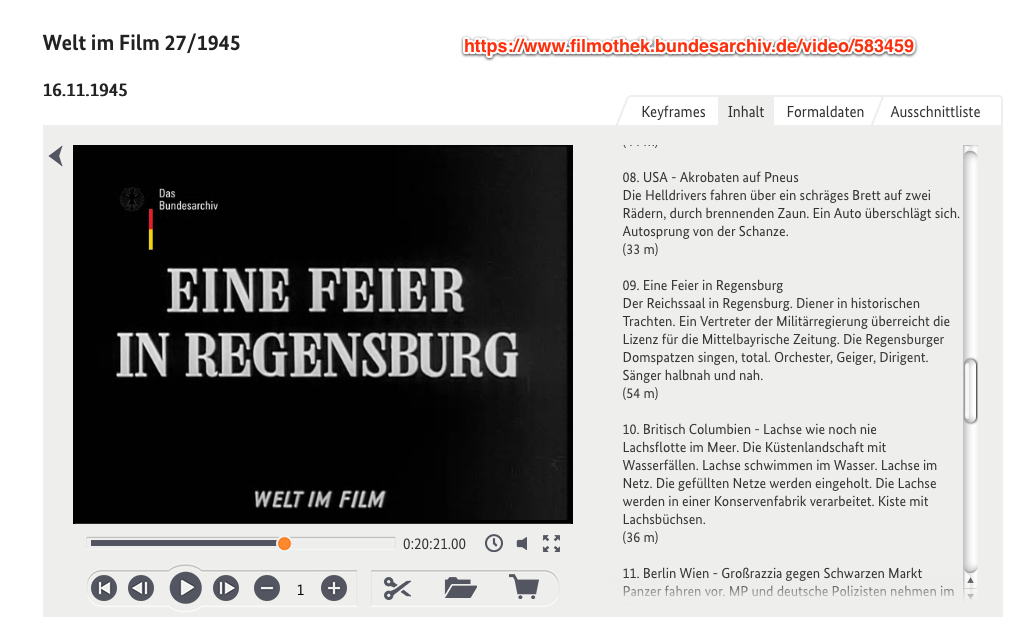Image resolution: width=1036 pixels, height=639 pixels.
Task: Jump to start of video
Action: 104,587
